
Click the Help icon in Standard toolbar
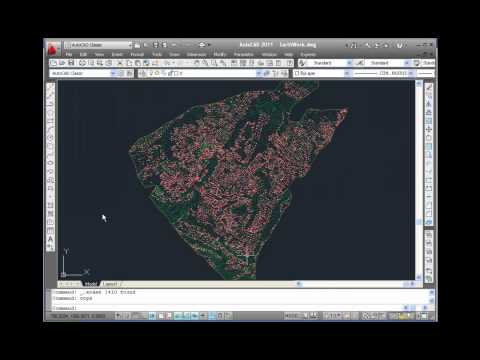290,63
